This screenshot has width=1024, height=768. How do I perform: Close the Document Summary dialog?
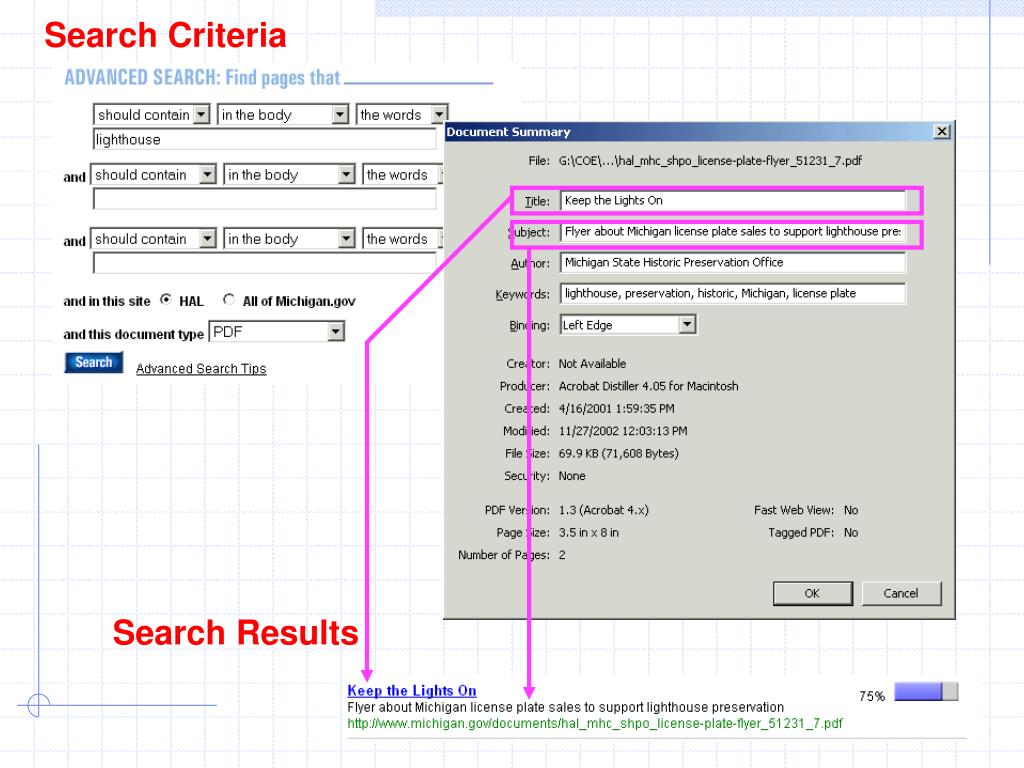point(942,132)
